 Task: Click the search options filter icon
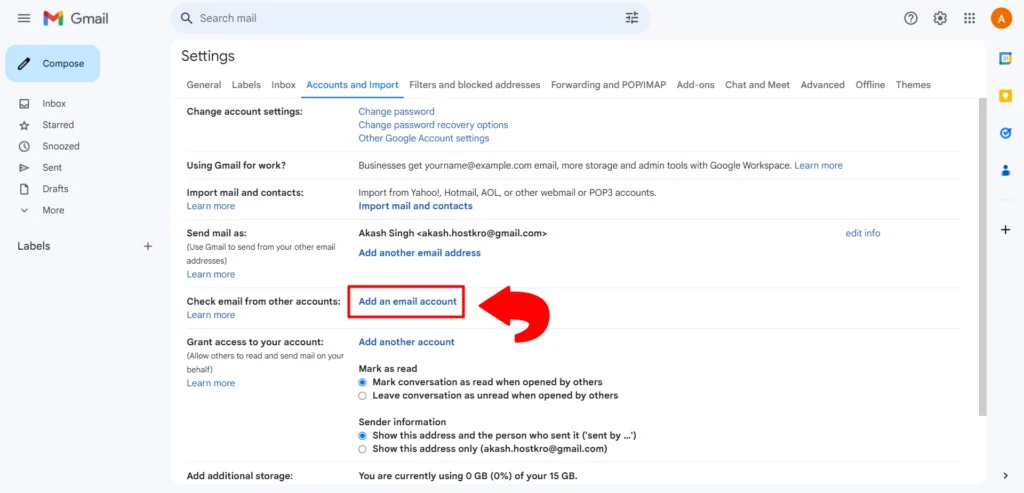(632, 18)
